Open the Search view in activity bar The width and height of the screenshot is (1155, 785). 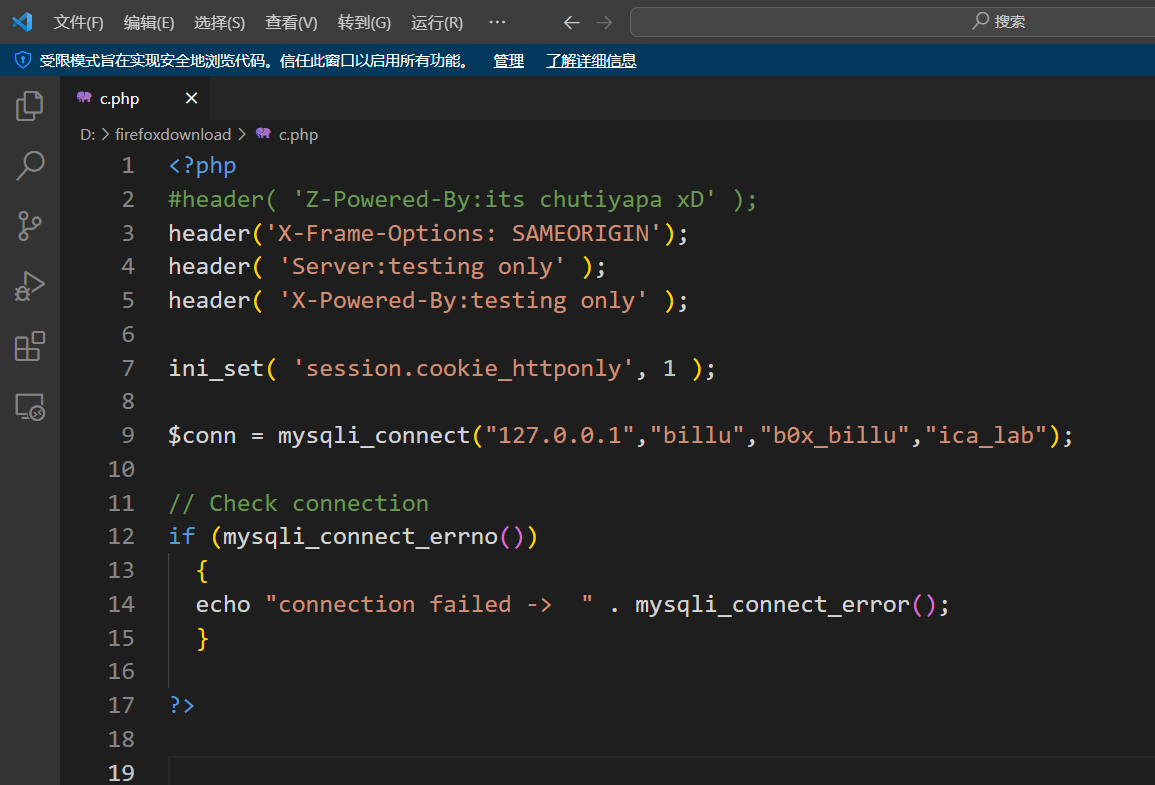click(29, 166)
